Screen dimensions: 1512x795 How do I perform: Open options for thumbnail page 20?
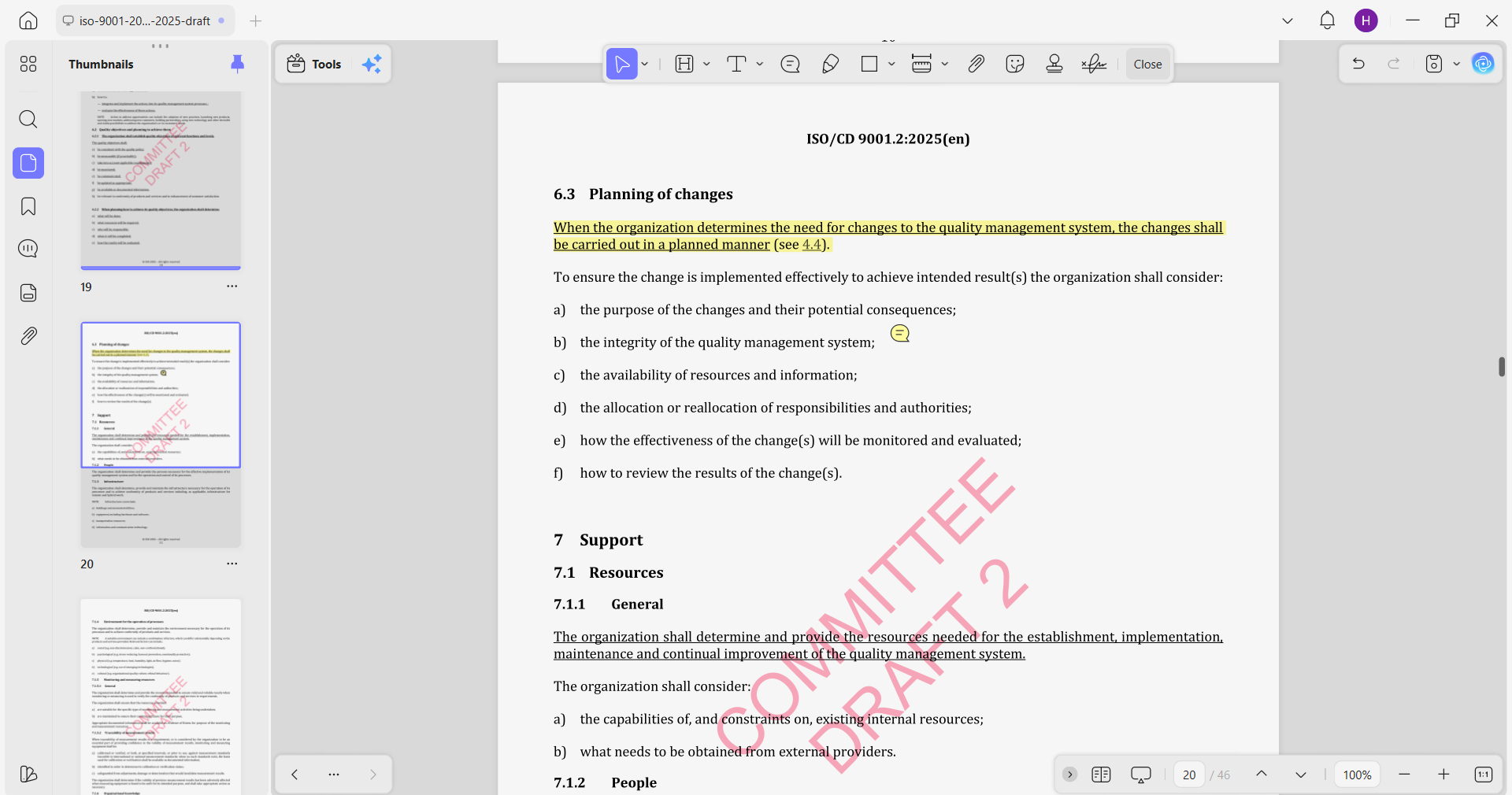[x=232, y=564]
